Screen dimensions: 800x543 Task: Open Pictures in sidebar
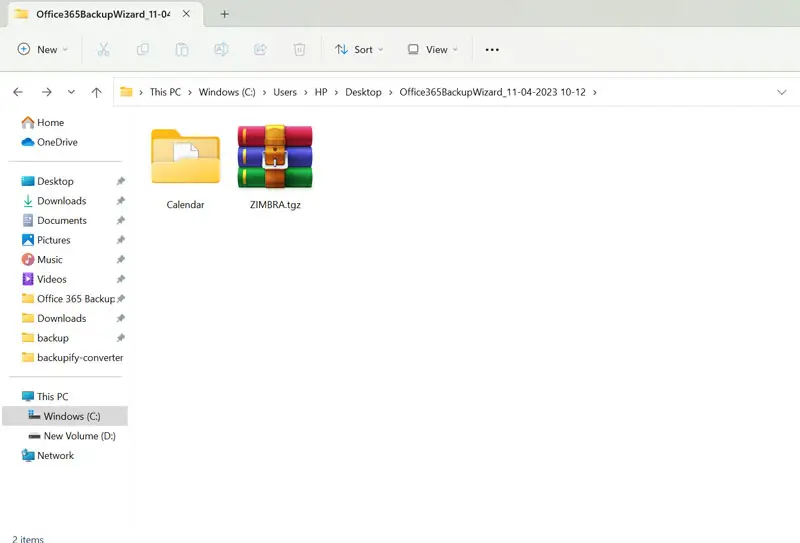(46, 240)
